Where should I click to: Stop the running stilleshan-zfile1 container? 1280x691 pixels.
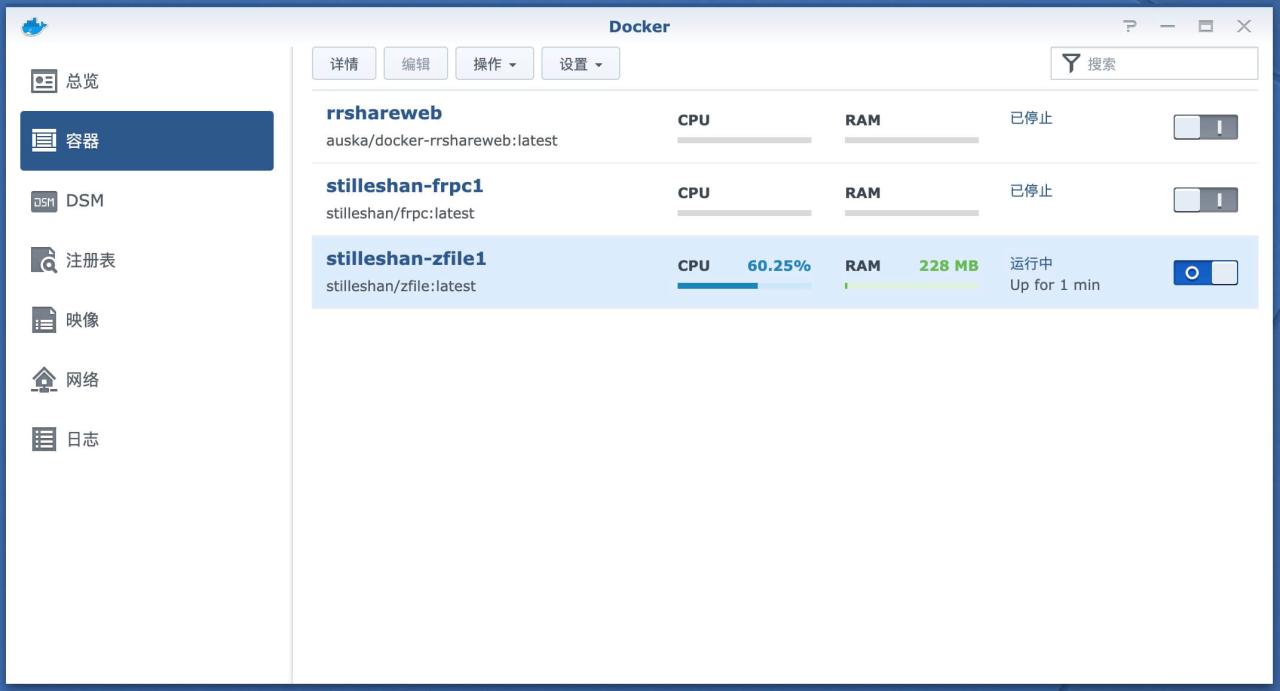point(1205,272)
